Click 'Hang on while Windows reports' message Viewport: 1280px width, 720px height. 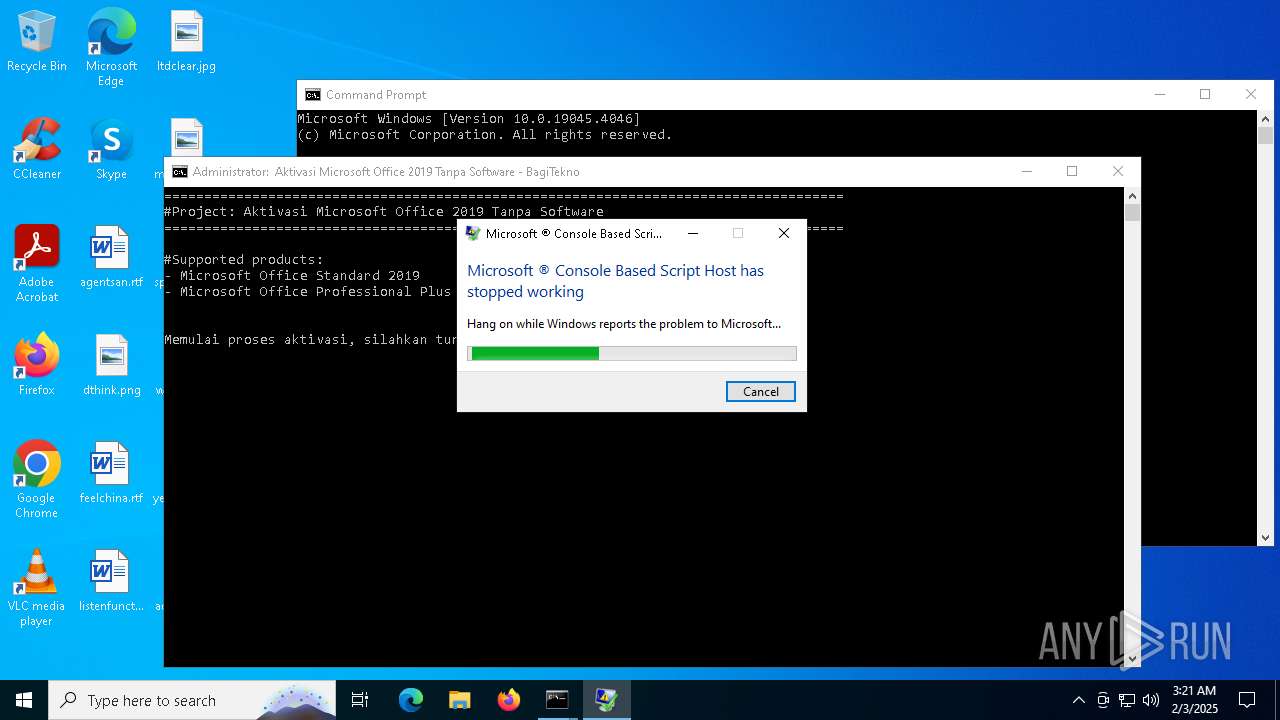[624, 324]
